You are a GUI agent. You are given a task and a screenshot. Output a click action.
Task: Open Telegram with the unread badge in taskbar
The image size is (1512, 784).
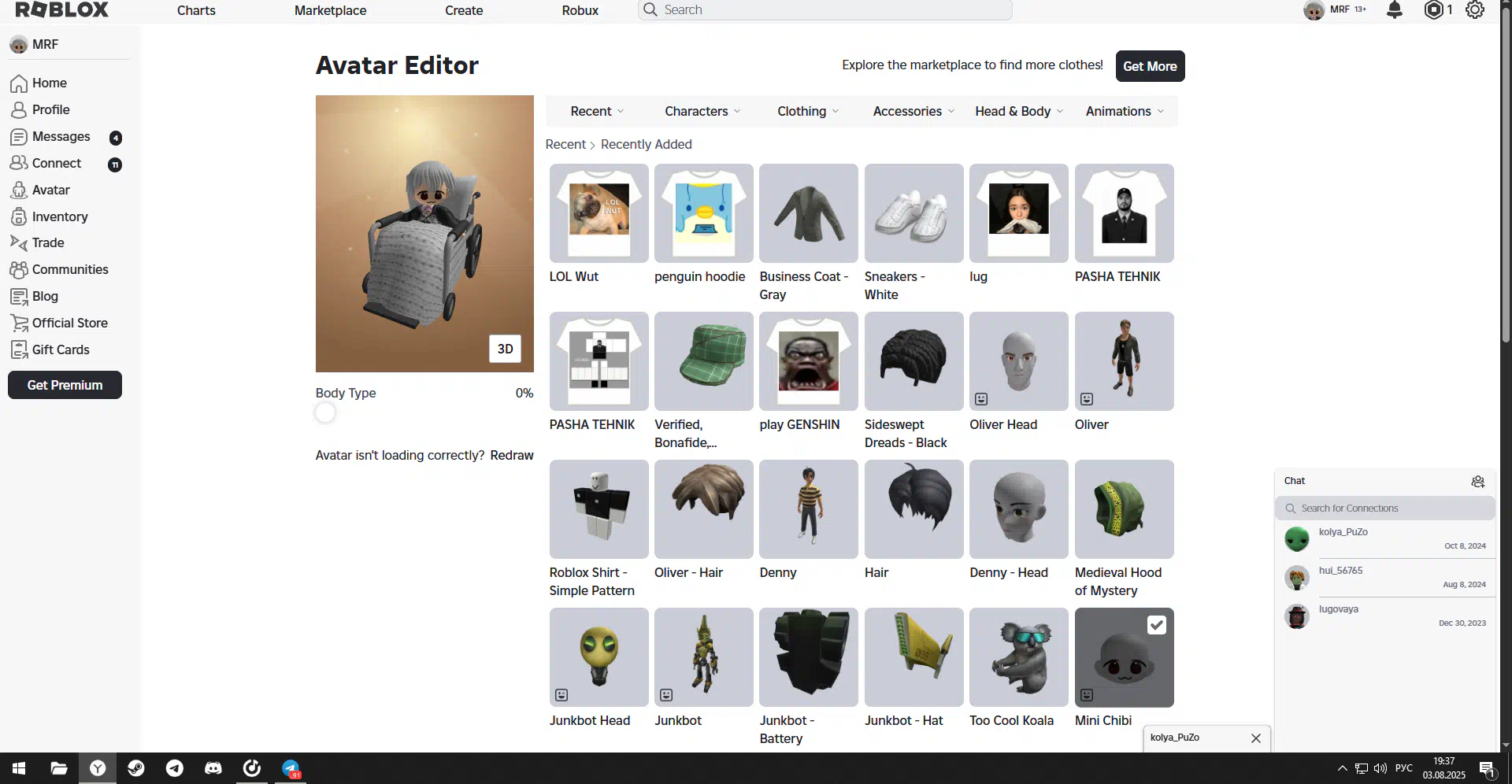pos(291,768)
